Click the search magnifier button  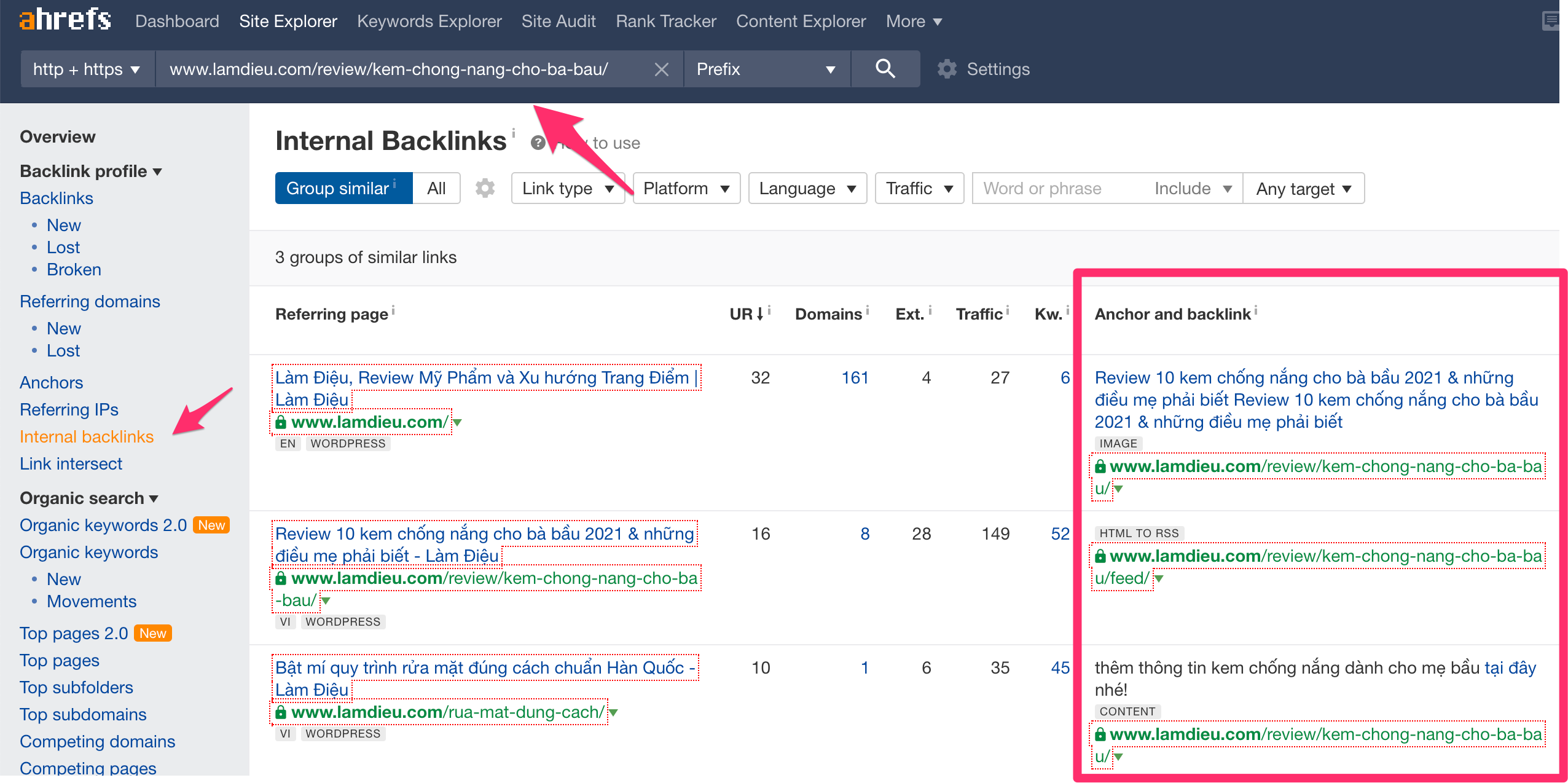[x=885, y=69]
